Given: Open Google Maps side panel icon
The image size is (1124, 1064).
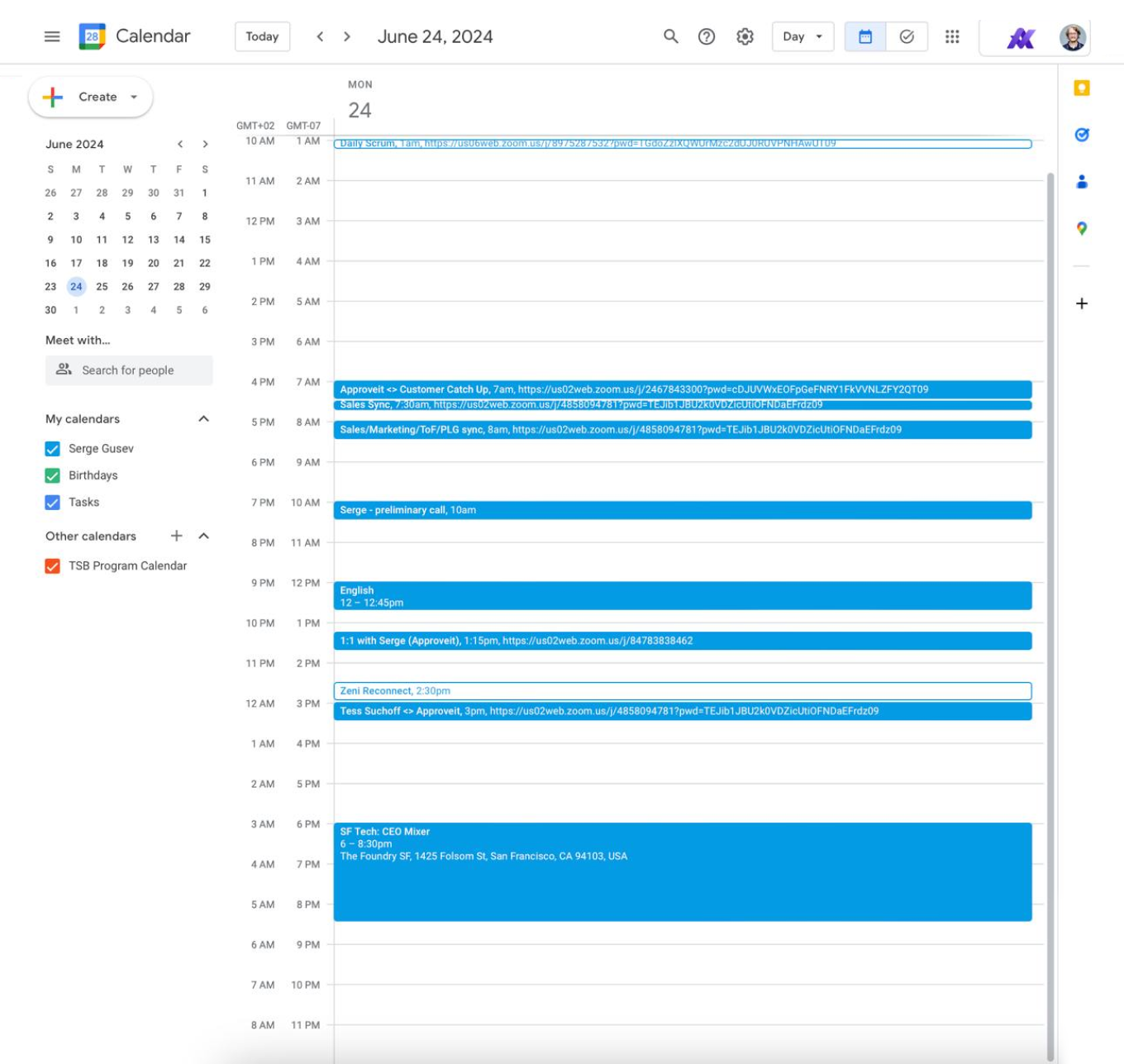Looking at the screenshot, I should [1081, 229].
